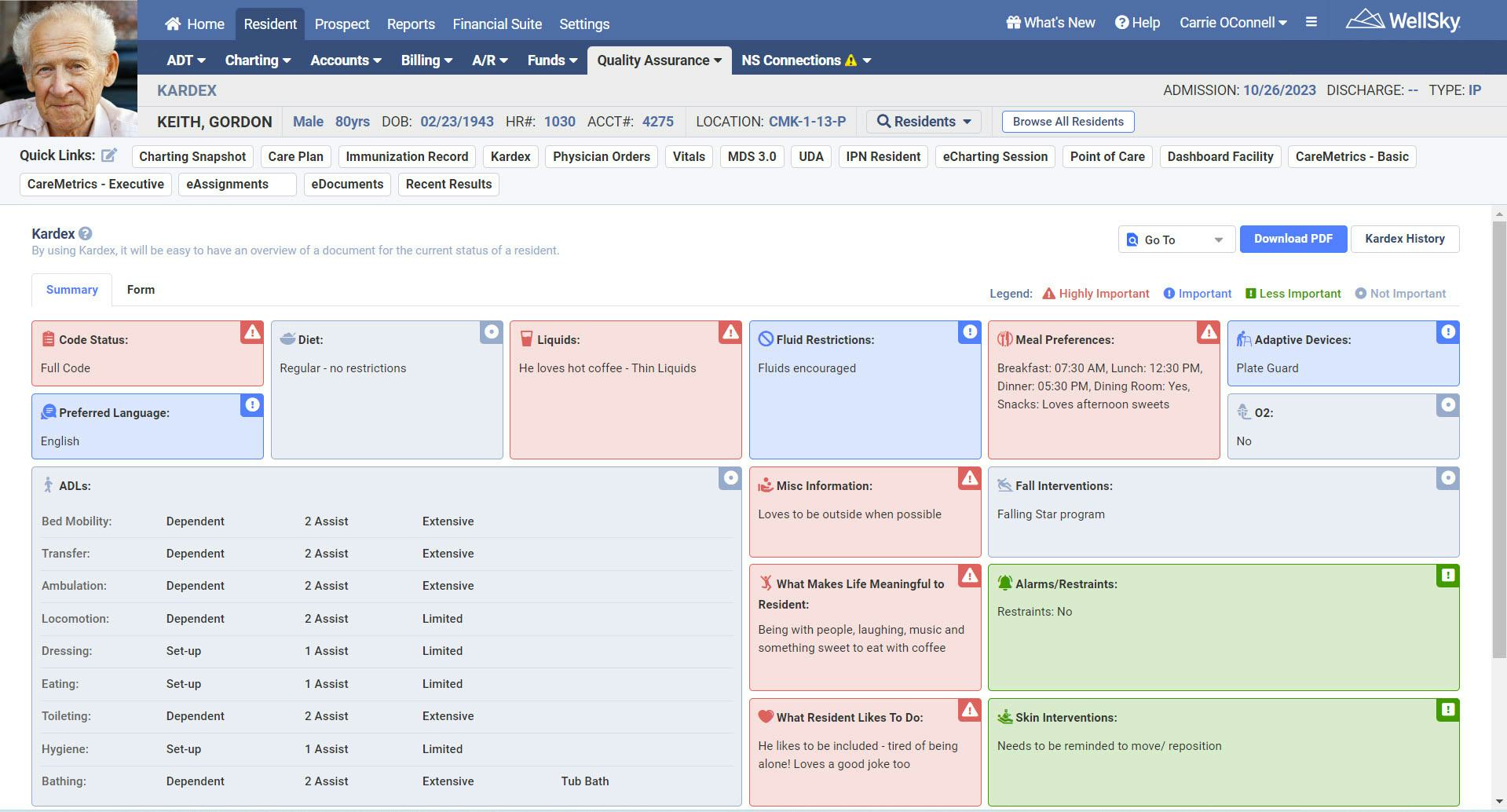Click the magnifier icon in the Go To control

pos(1132,240)
